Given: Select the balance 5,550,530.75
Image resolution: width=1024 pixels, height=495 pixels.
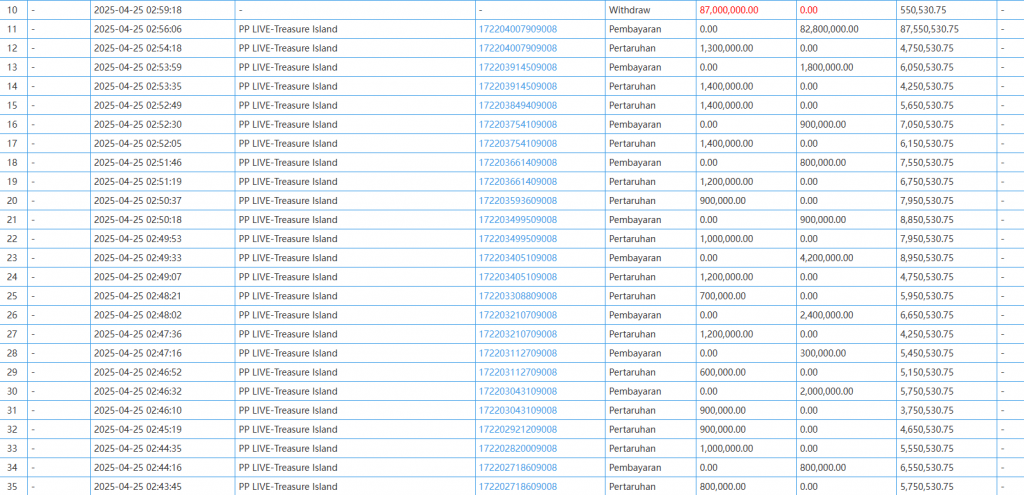Looking at the screenshot, I should click(x=927, y=449).
